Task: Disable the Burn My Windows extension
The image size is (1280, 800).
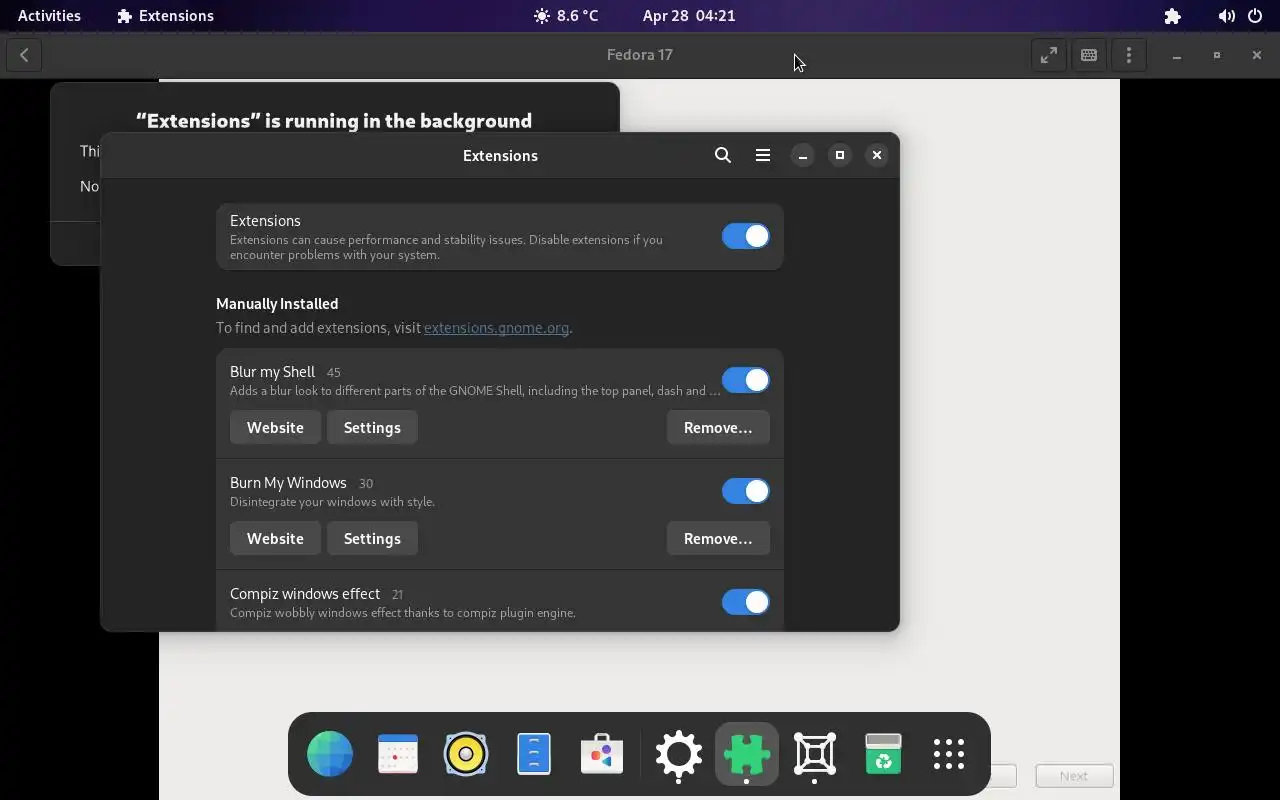Action: 746,491
